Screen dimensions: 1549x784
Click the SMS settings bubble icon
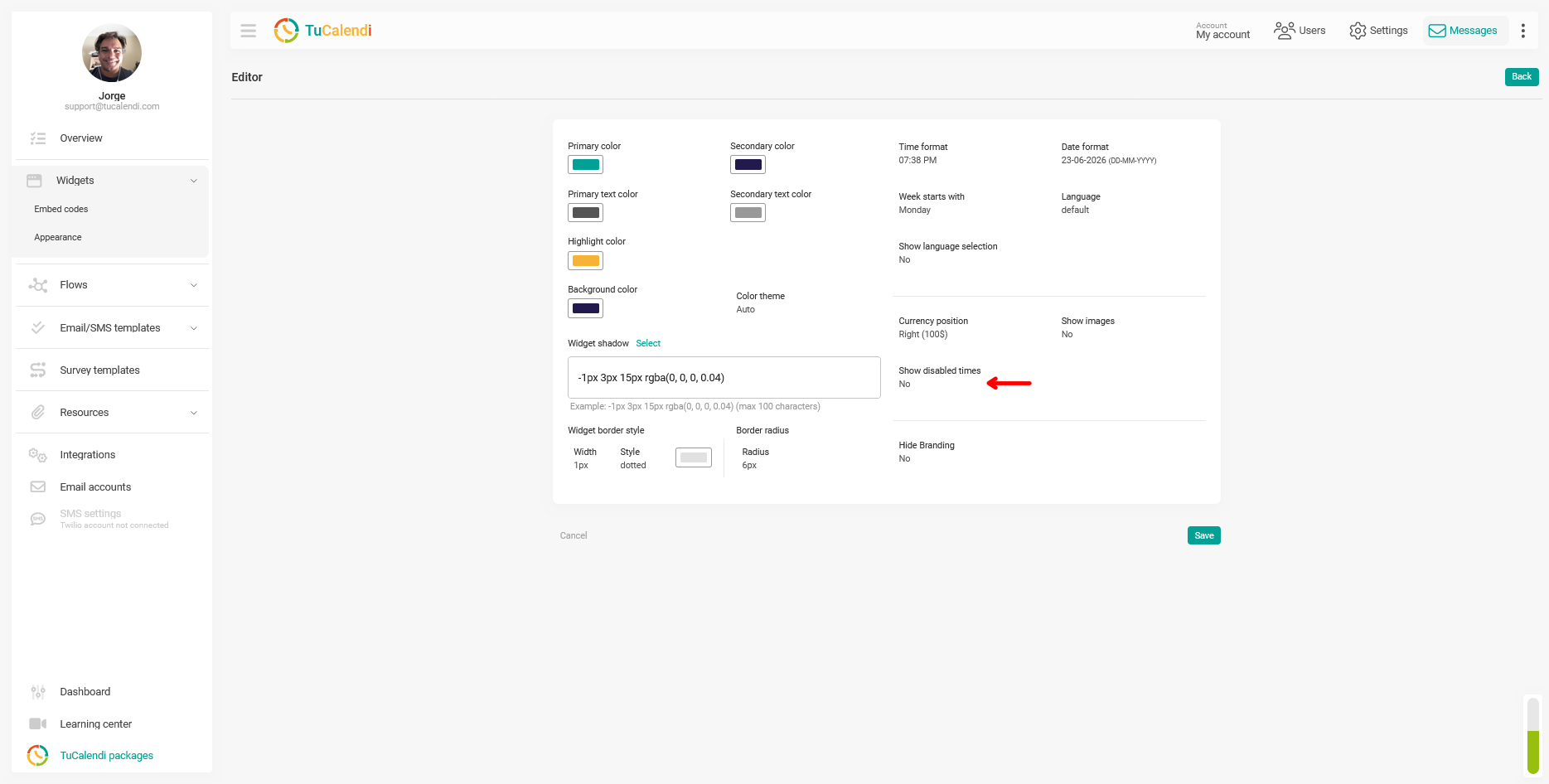(x=38, y=519)
